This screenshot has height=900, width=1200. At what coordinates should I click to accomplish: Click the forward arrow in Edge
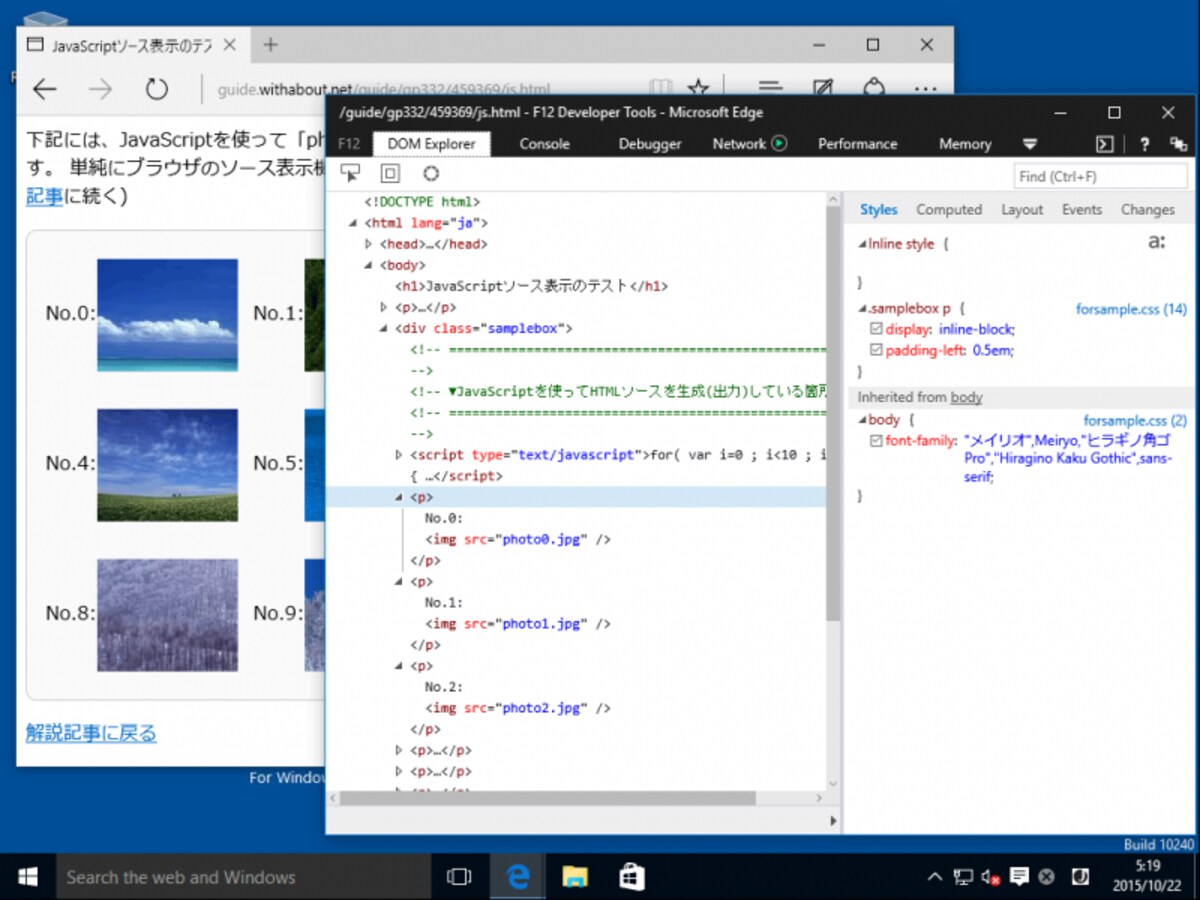100,89
